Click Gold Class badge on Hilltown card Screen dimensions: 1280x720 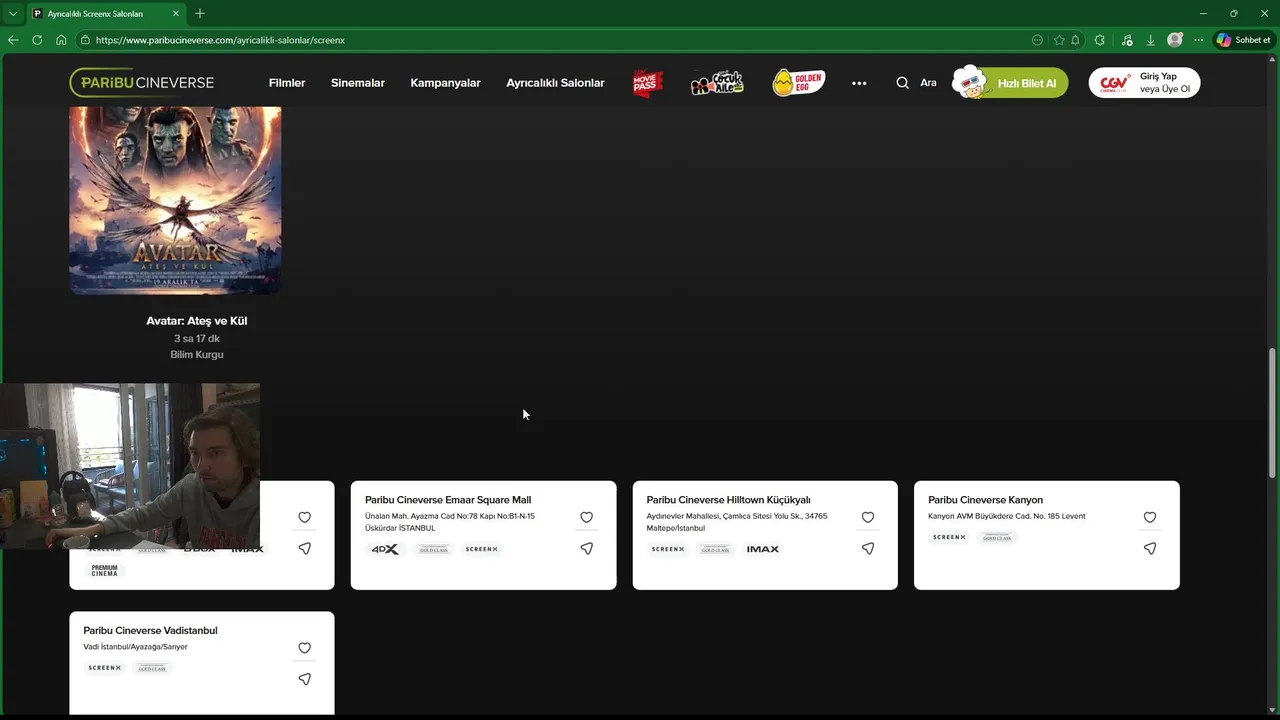(x=715, y=549)
